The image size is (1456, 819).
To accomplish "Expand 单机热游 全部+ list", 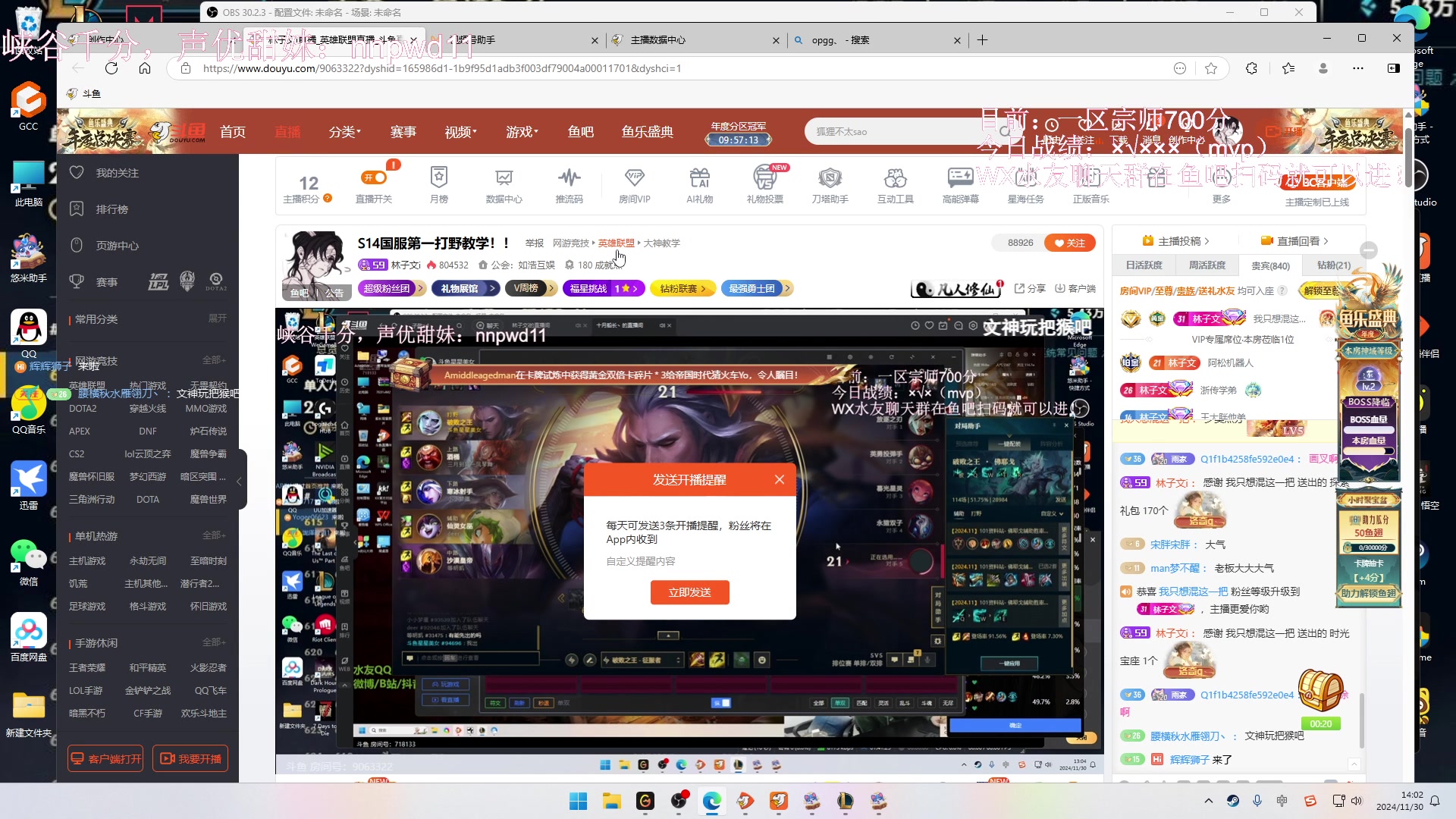I will click(215, 535).
